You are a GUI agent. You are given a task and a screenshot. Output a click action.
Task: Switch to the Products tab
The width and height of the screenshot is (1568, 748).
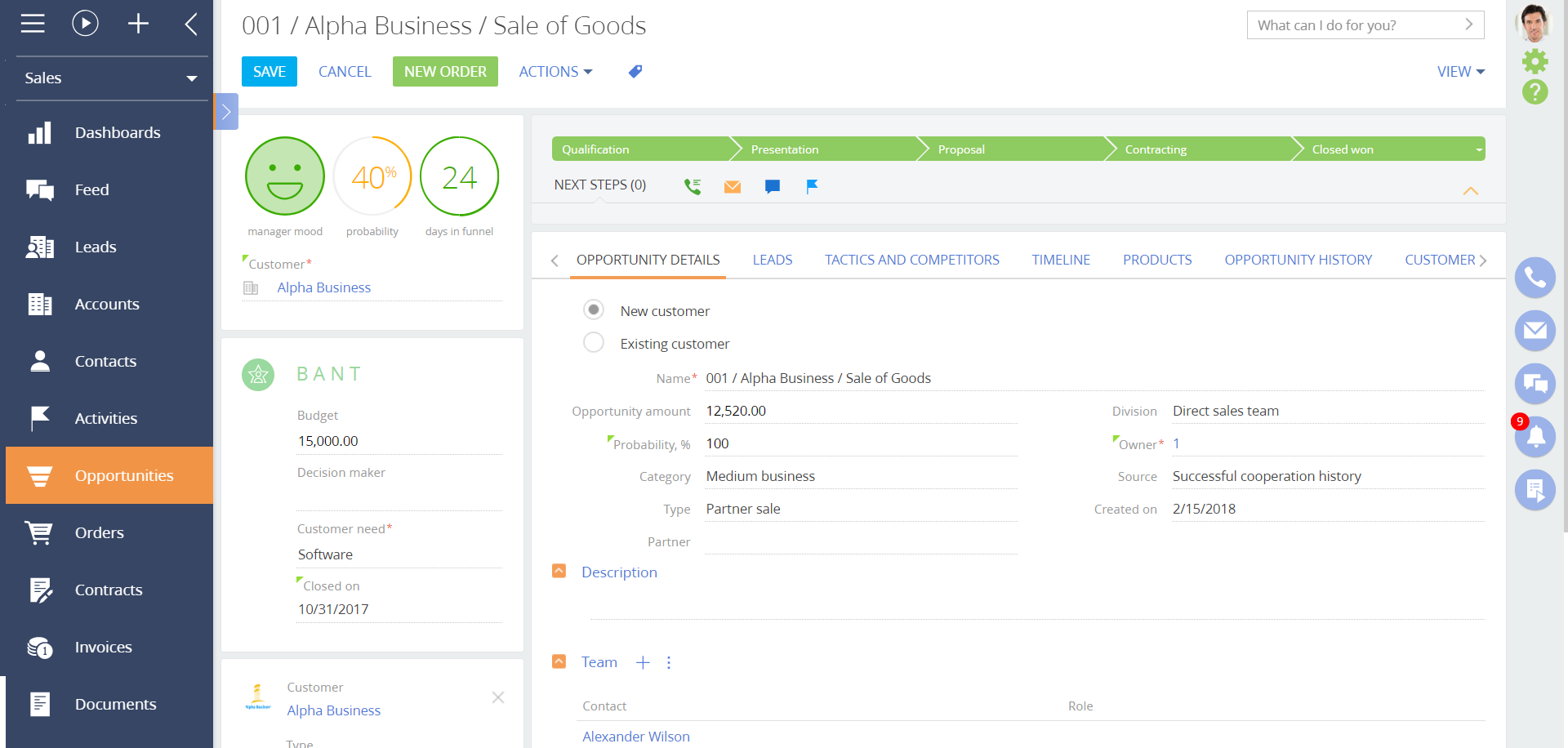(1156, 260)
